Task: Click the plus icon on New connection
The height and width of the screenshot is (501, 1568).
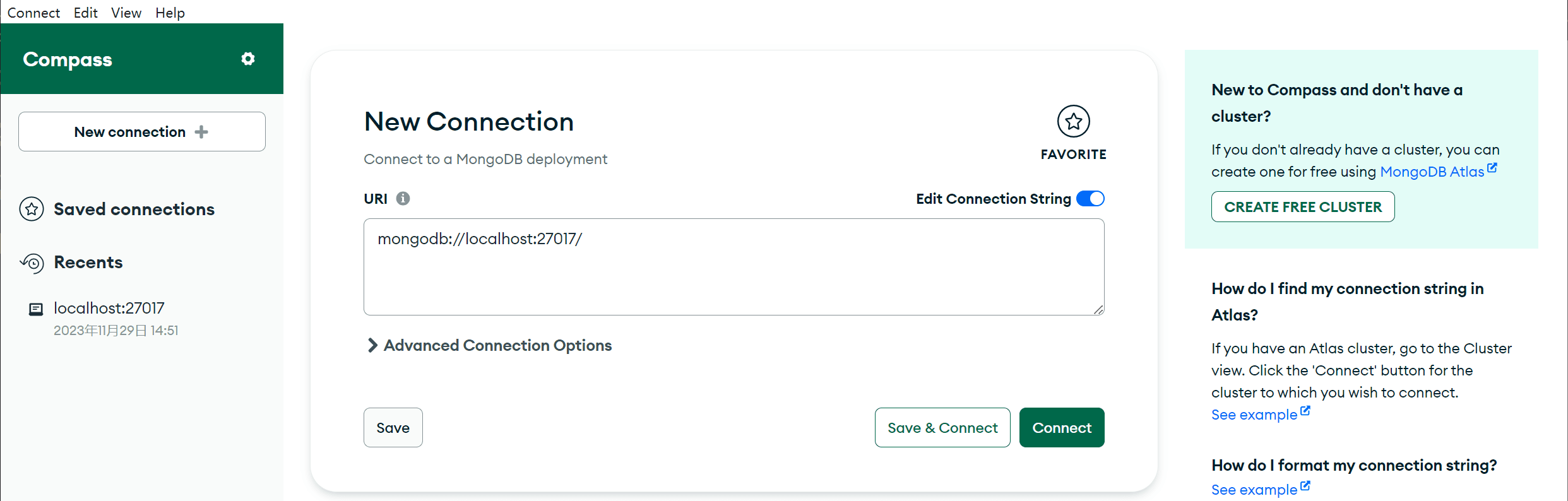Action: [201, 132]
